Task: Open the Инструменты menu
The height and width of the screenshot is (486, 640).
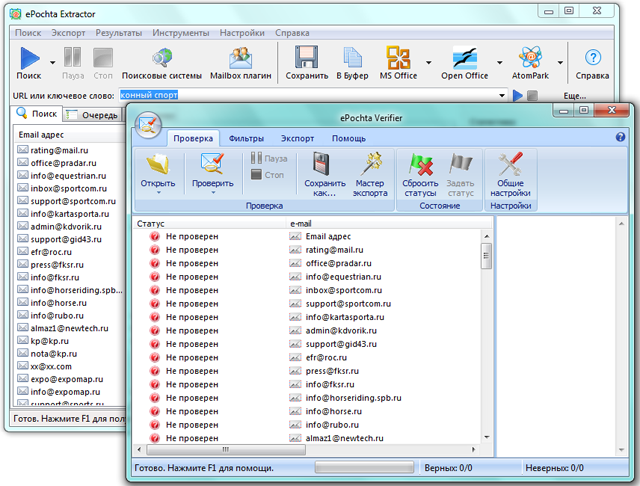Action: click(x=181, y=33)
